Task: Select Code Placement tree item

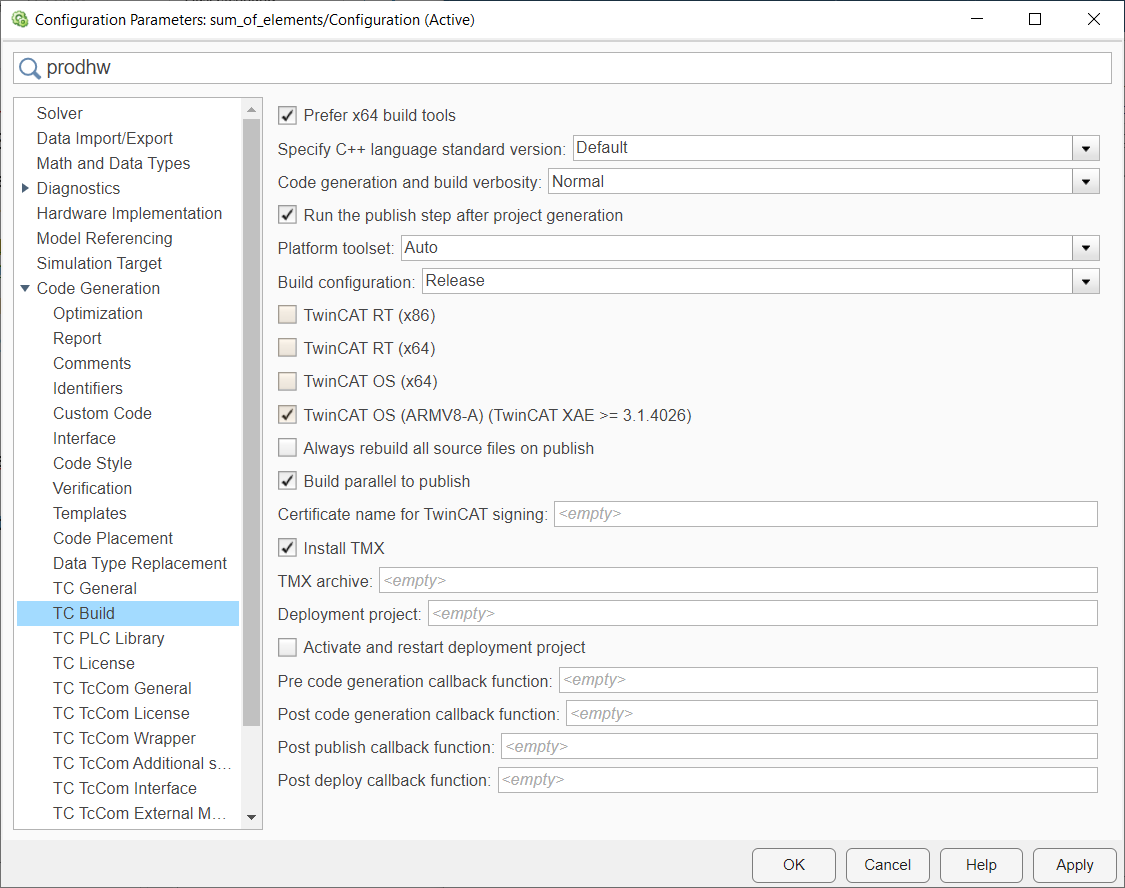Action: pyautogui.click(x=113, y=538)
